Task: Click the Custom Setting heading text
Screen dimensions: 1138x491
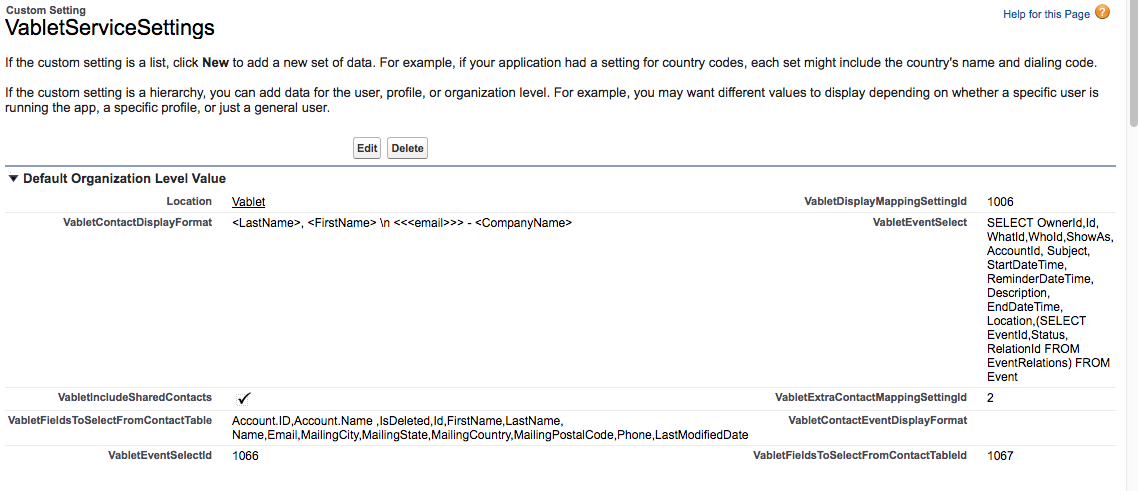Action: [45, 10]
